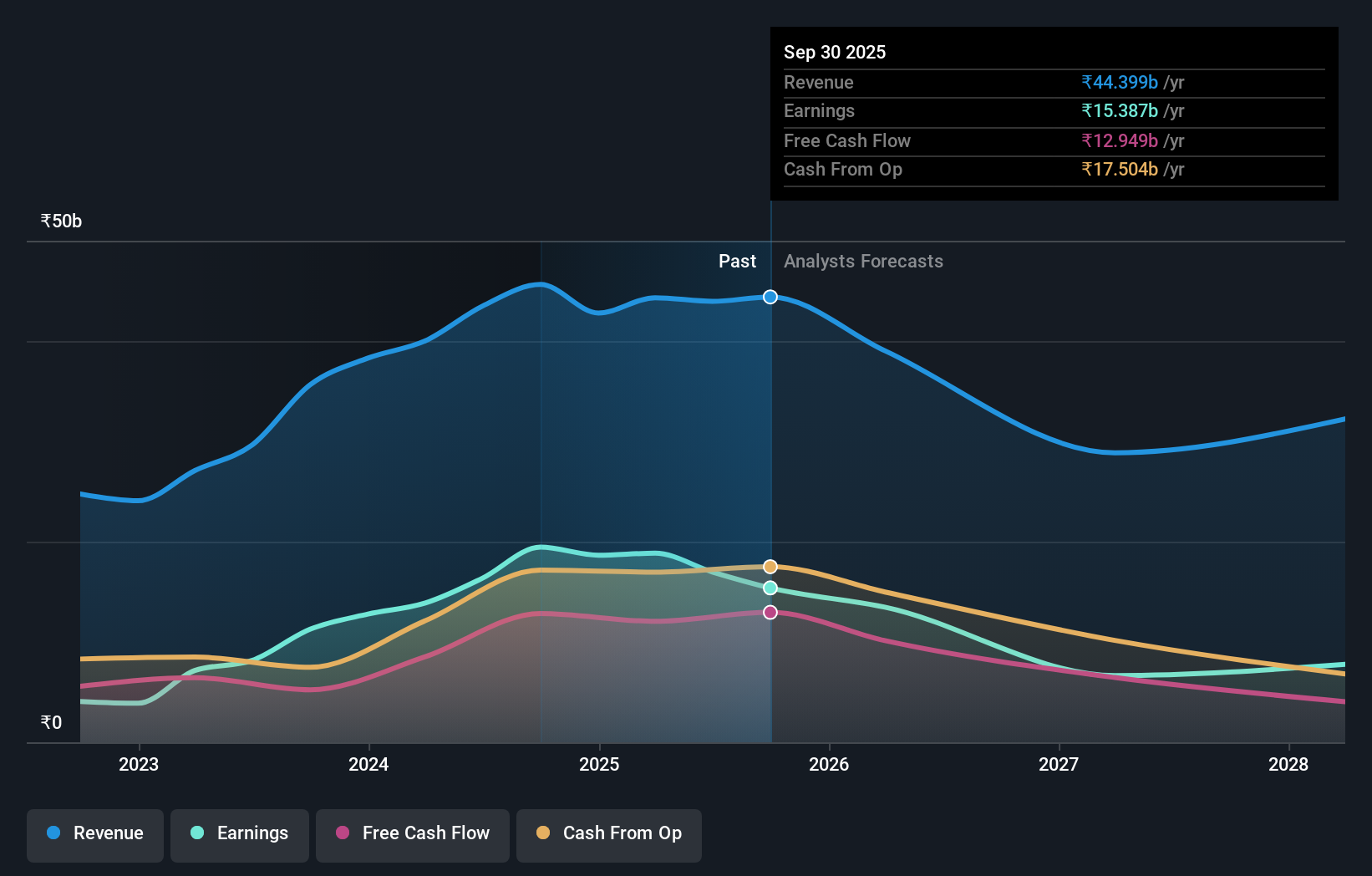This screenshot has height=876, width=1372.
Task: Select the Free Cash Flow data point marker
Action: (770, 613)
